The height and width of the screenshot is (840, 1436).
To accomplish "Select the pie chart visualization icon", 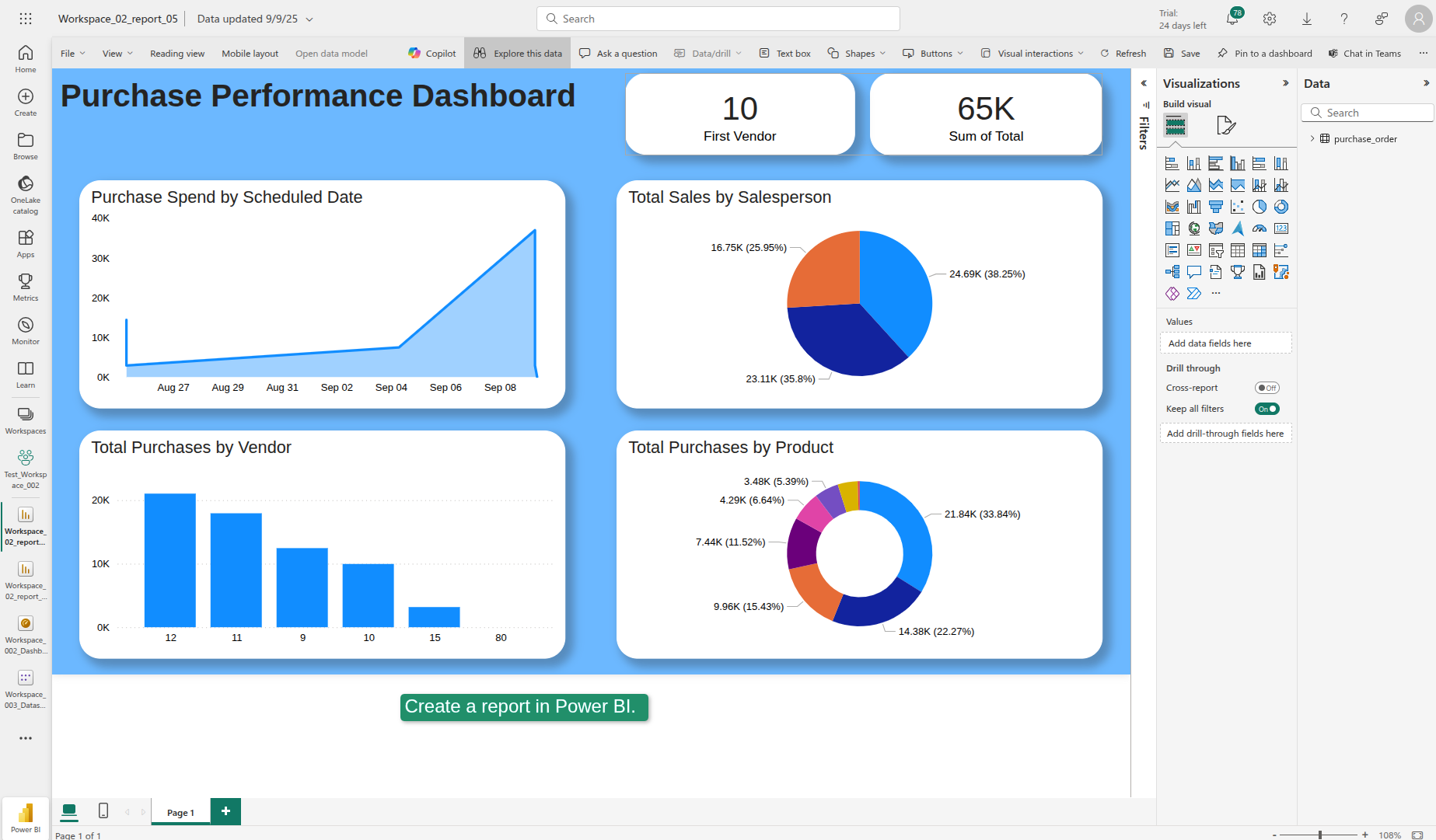I will point(1260,207).
